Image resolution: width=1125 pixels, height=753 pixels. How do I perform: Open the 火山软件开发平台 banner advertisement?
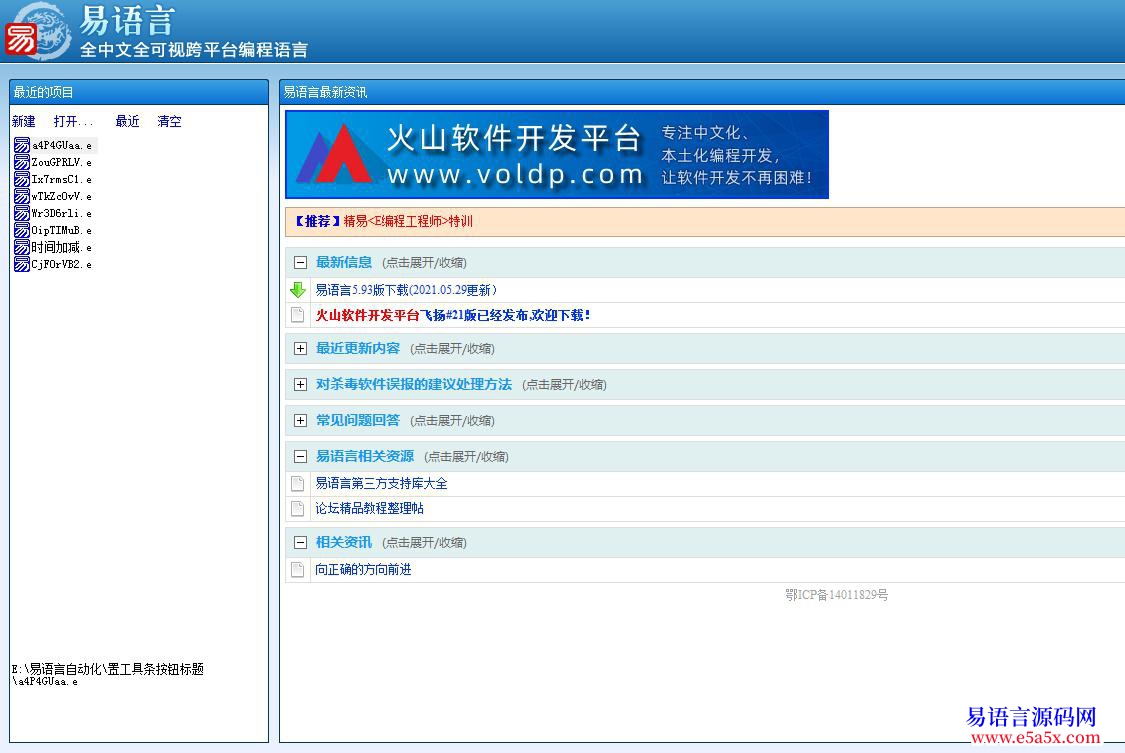(557, 155)
